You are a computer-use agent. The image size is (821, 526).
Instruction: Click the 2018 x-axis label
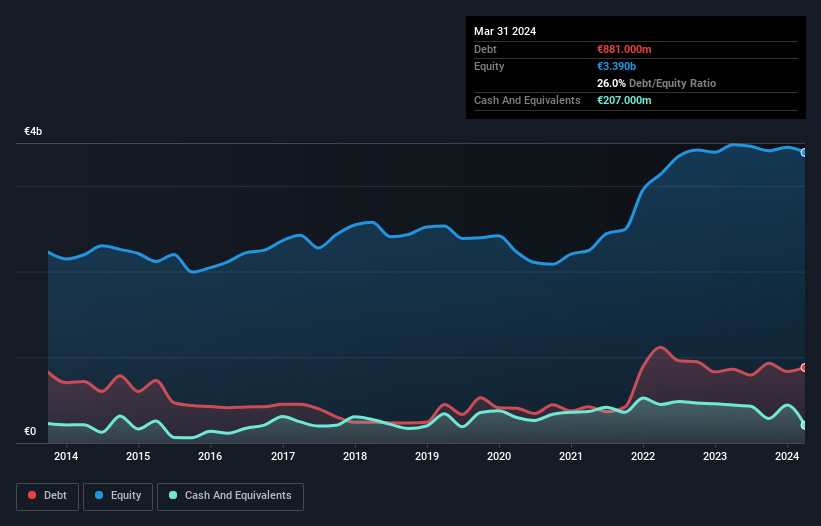pyautogui.click(x=355, y=456)
